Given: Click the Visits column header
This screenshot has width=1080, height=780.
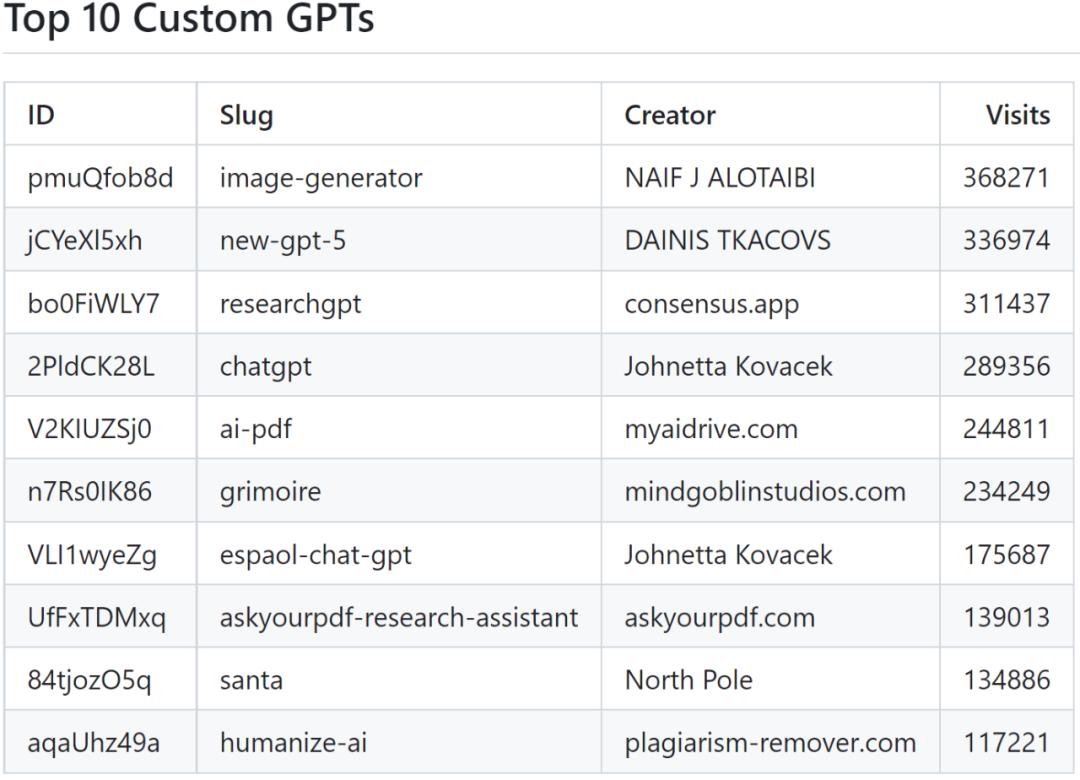Looking at the screenshot, I should coord(1017,115).
